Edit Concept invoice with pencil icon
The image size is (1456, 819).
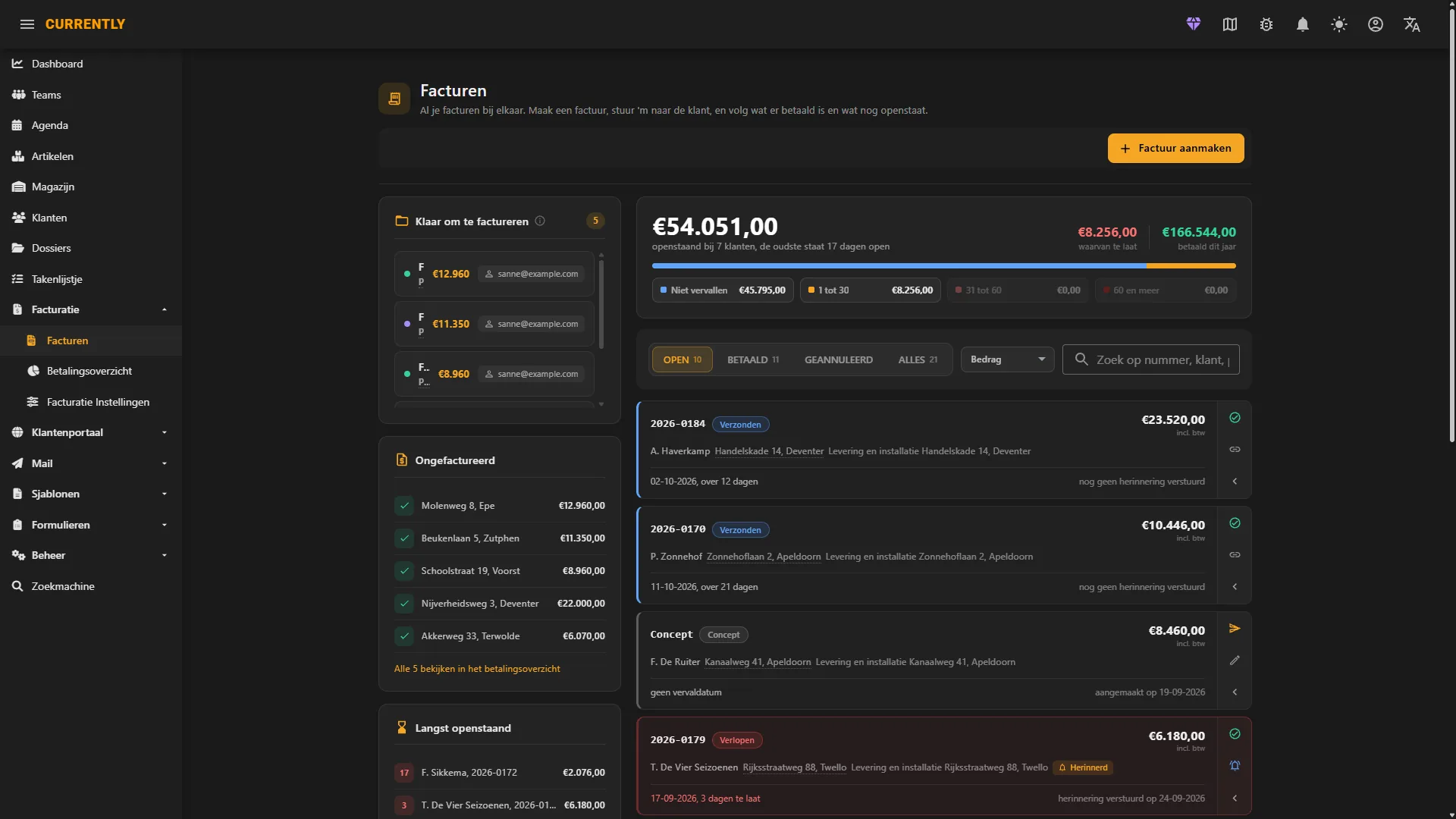point(1235,661)
